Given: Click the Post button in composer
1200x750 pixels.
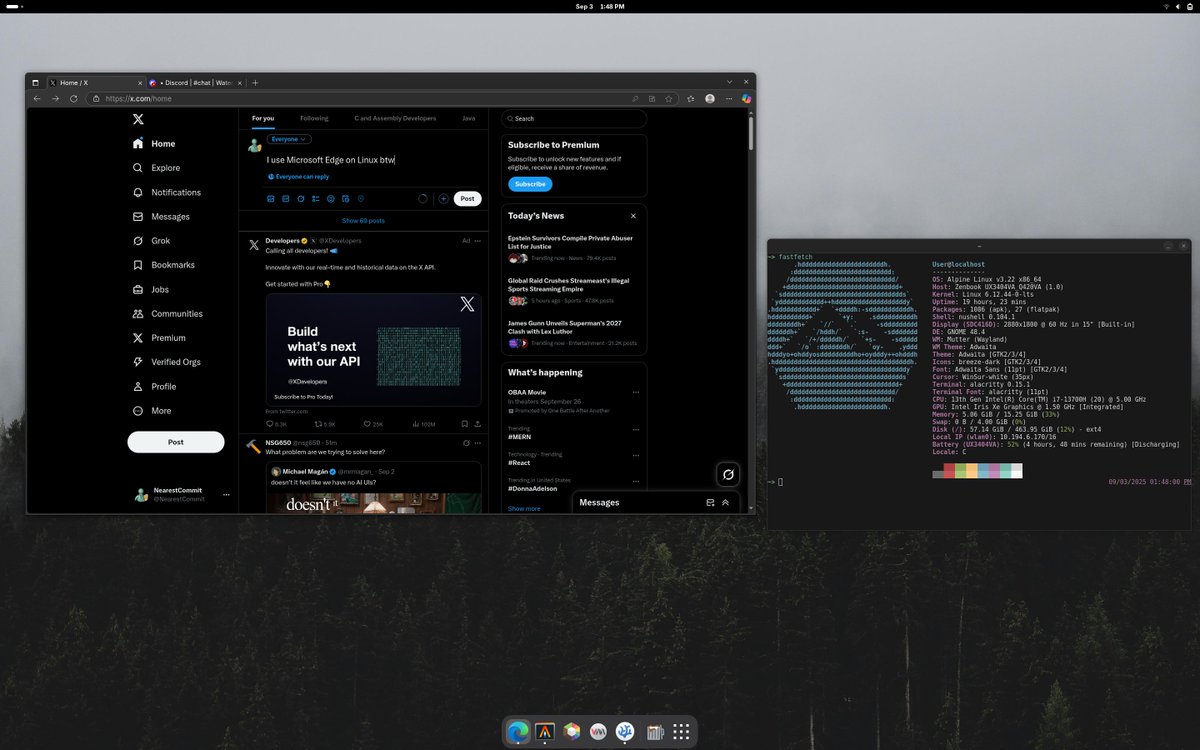Looking at the screenshot, I should (467, 199).
